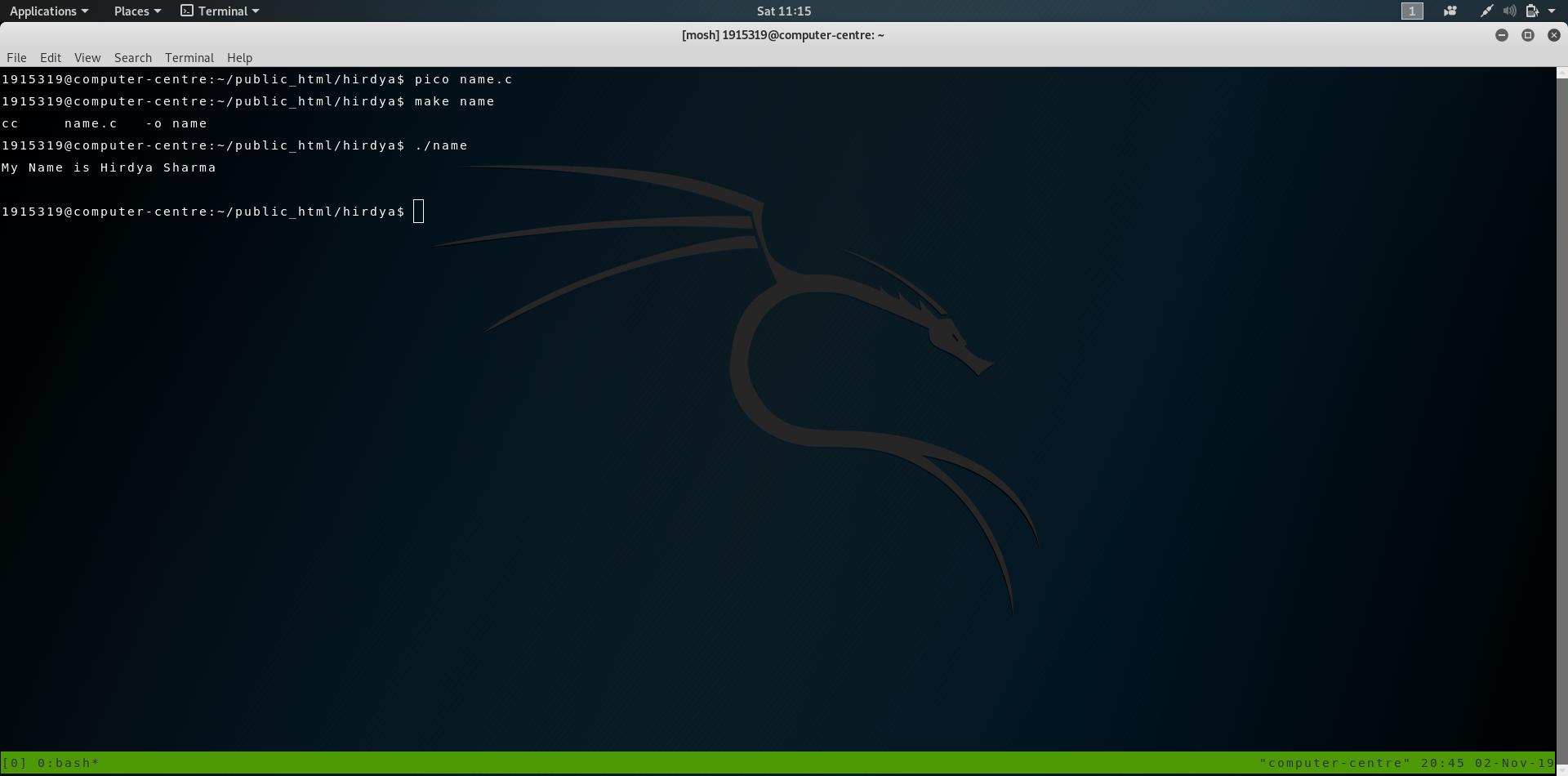This screenshot has height=776, width=1568.
Task: Click the './name' command text
Action: coord(441,145)
